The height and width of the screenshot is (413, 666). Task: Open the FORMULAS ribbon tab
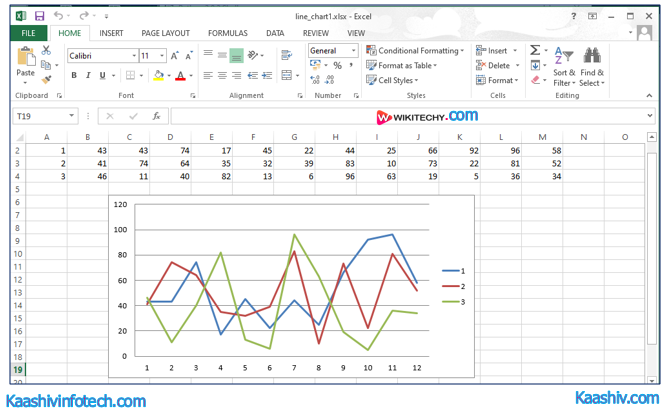(x=227, y=33)
